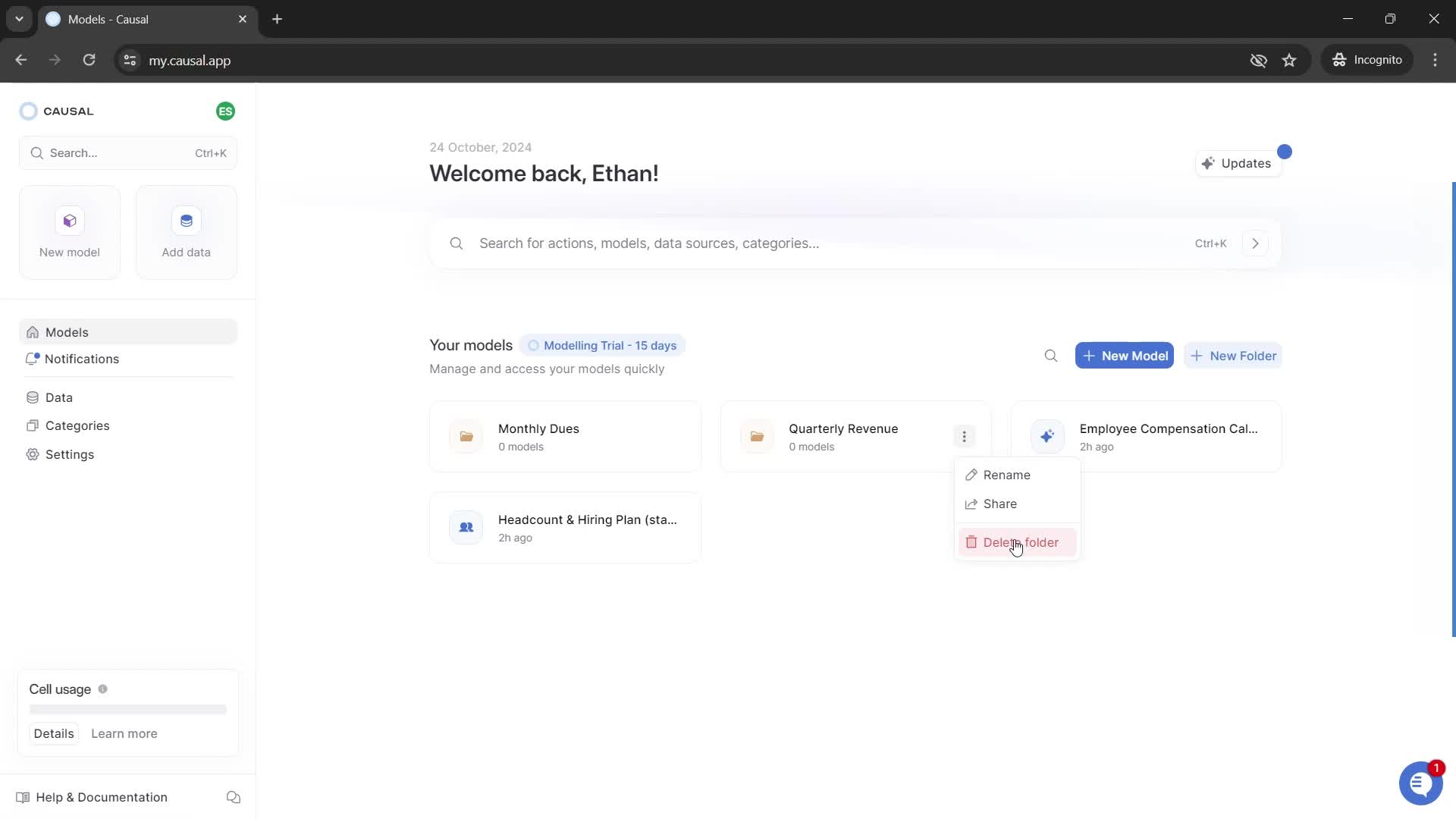Expand the Monthly Dues folder
Viewport: 1456px width, 819px height.
pos(565,437)
